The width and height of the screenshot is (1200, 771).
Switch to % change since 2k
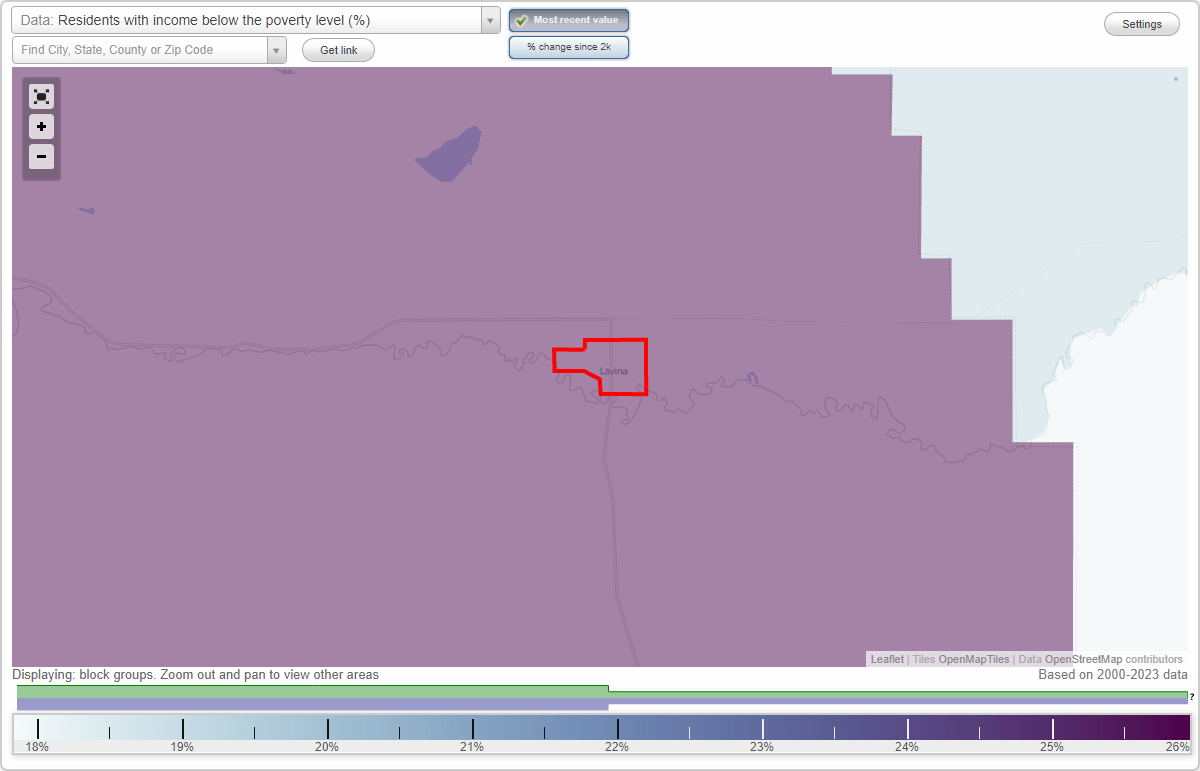tap(569, 47)
